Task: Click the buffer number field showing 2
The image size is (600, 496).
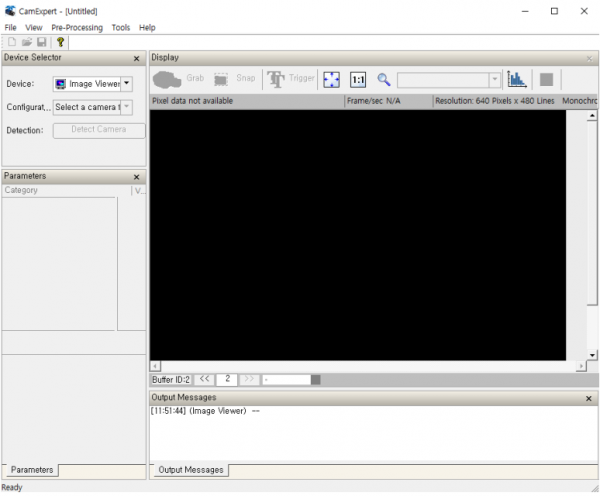Action: [x=227, y=379]
